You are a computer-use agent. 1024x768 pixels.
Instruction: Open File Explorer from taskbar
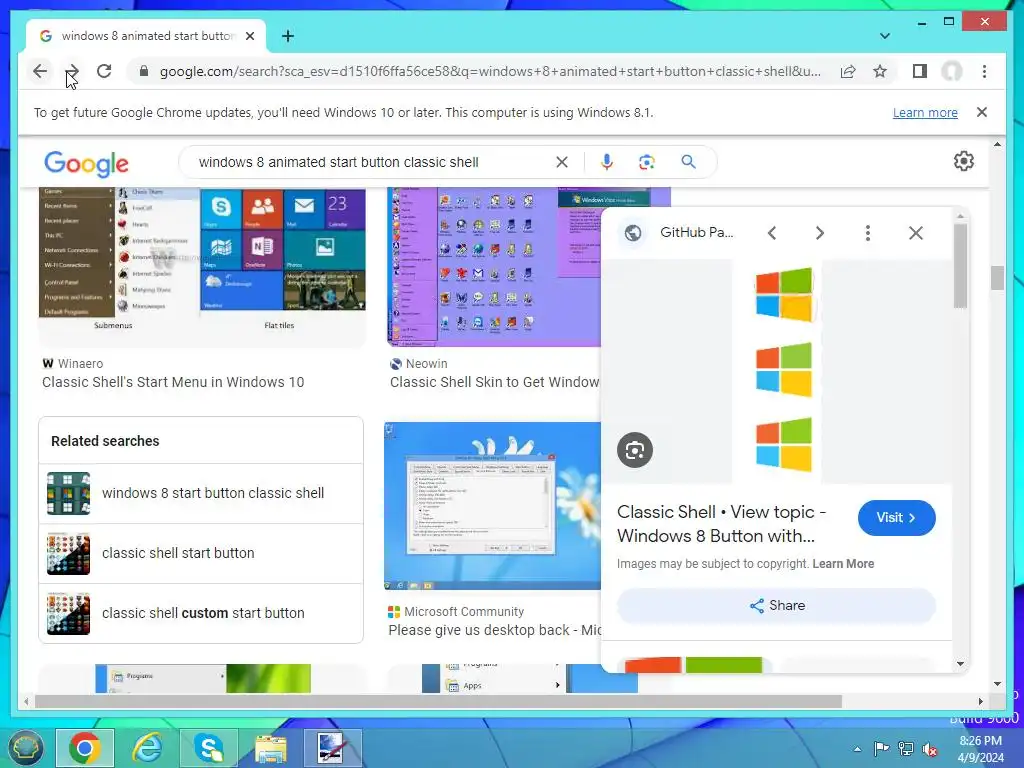(271, 748)
